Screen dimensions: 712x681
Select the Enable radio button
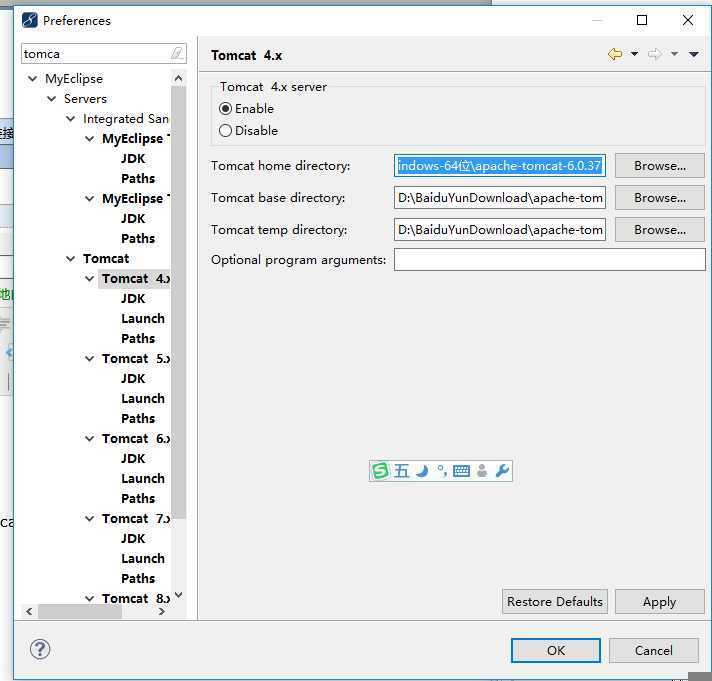click(225, 109)
